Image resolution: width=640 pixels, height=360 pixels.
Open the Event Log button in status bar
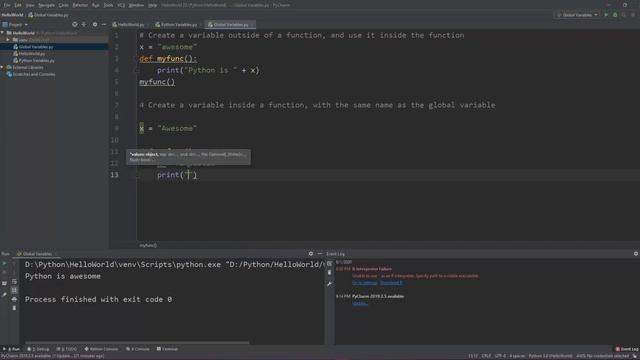(x=627, y=349)
